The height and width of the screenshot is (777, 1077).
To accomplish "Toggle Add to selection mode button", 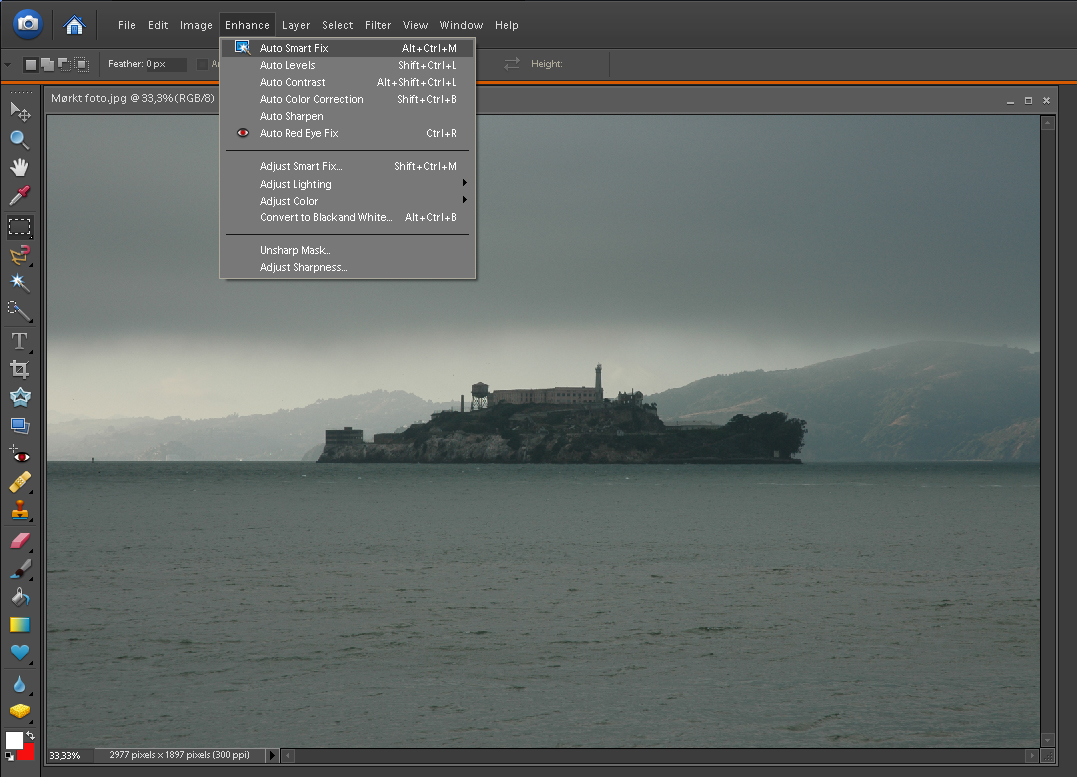I will 46,64.
